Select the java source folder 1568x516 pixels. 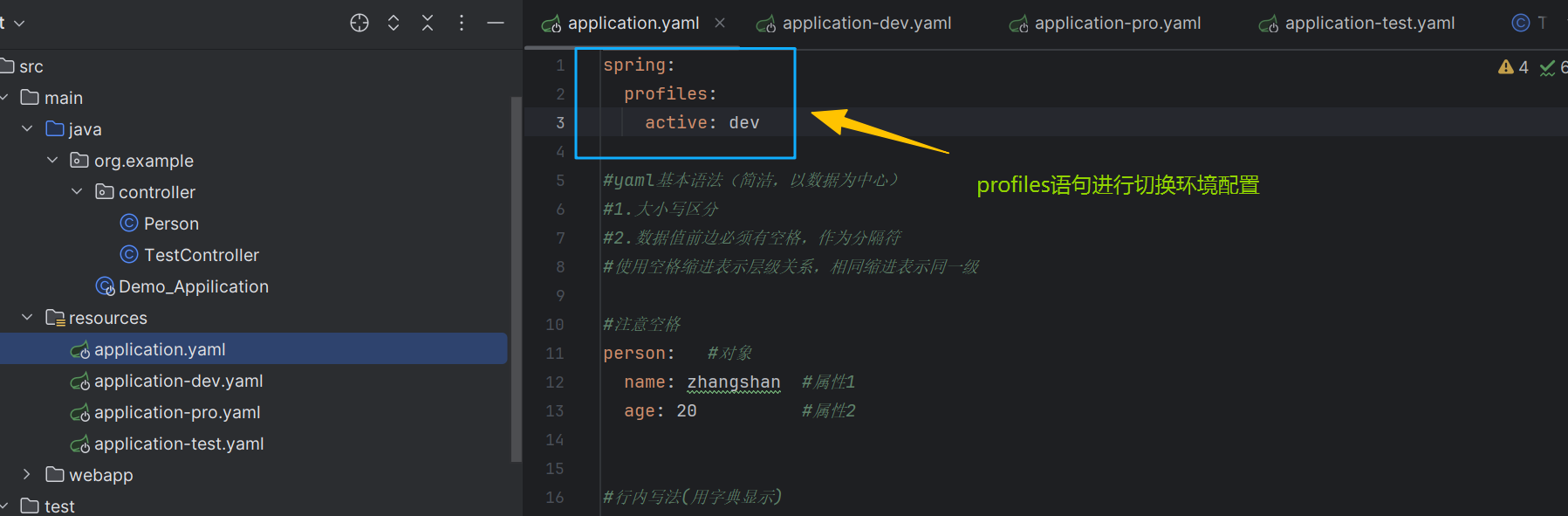[85, 129]
